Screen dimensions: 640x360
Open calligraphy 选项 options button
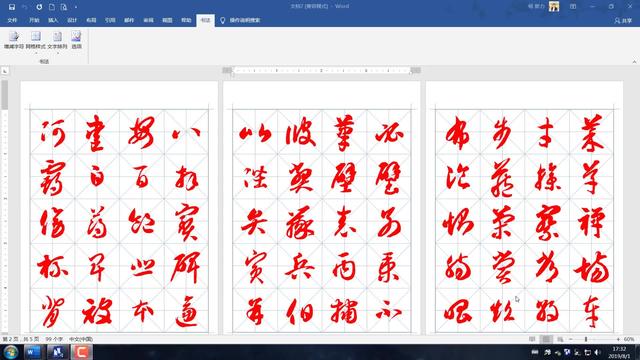[76, 40]
